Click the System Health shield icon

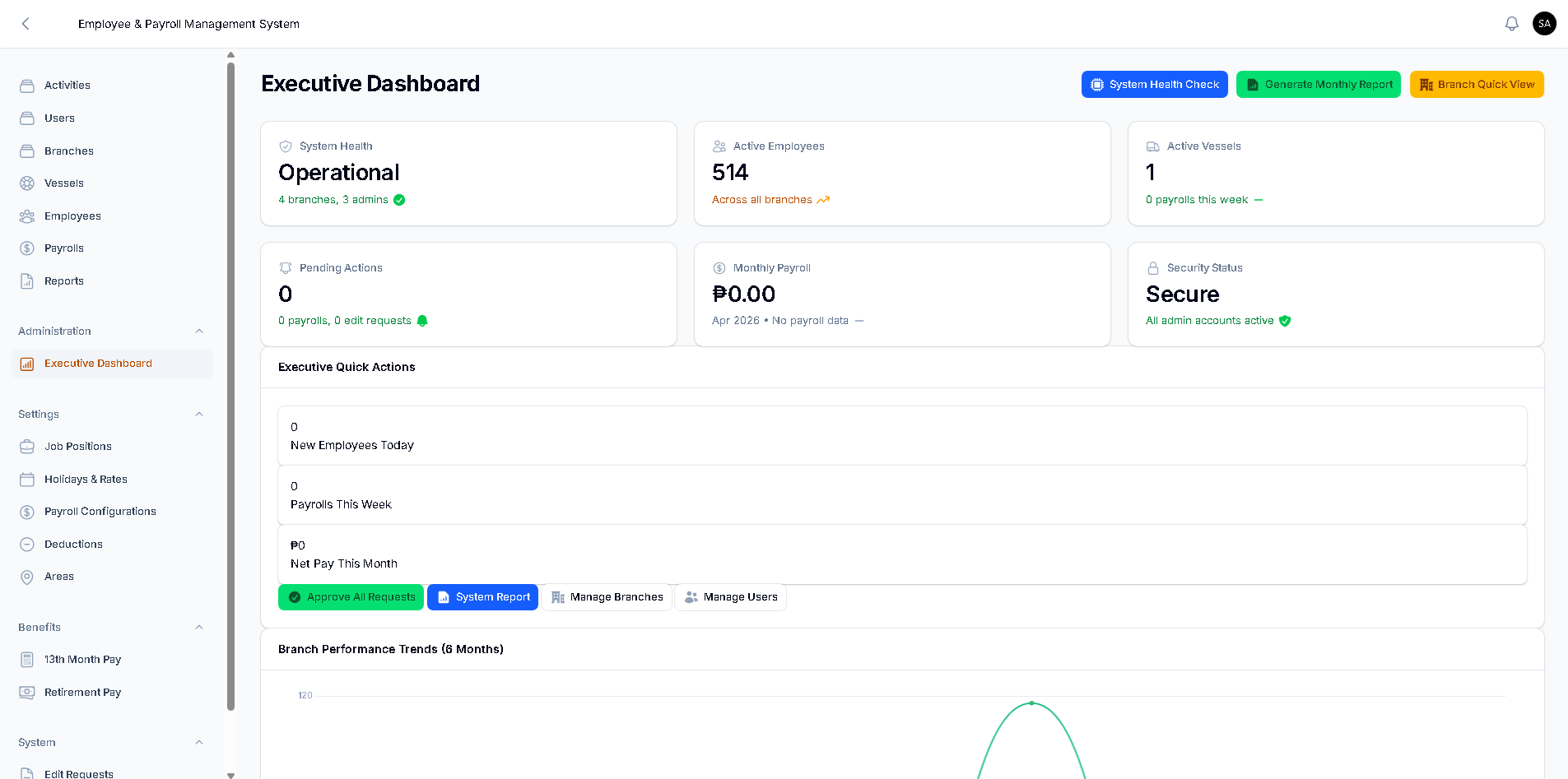286,146
